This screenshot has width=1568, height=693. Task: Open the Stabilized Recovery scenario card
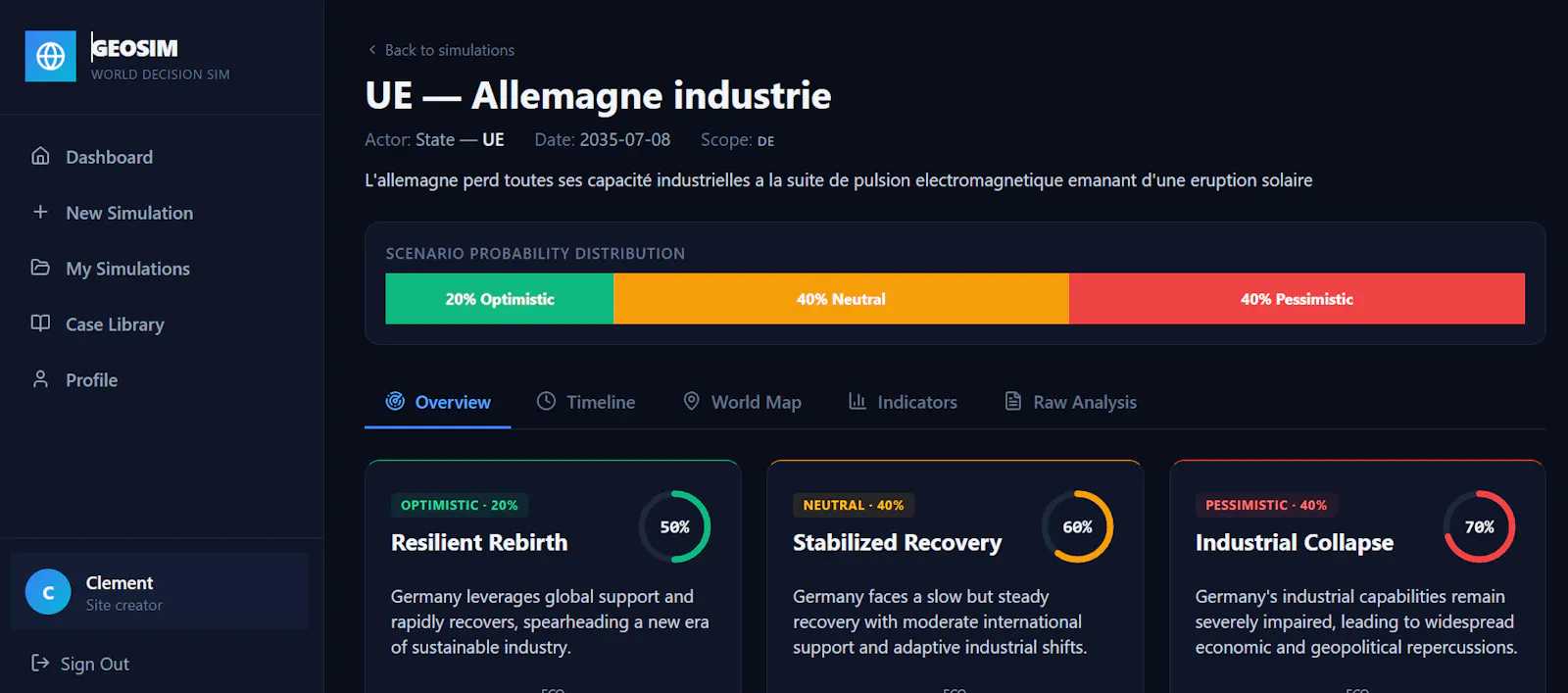[x=955, y=576]
